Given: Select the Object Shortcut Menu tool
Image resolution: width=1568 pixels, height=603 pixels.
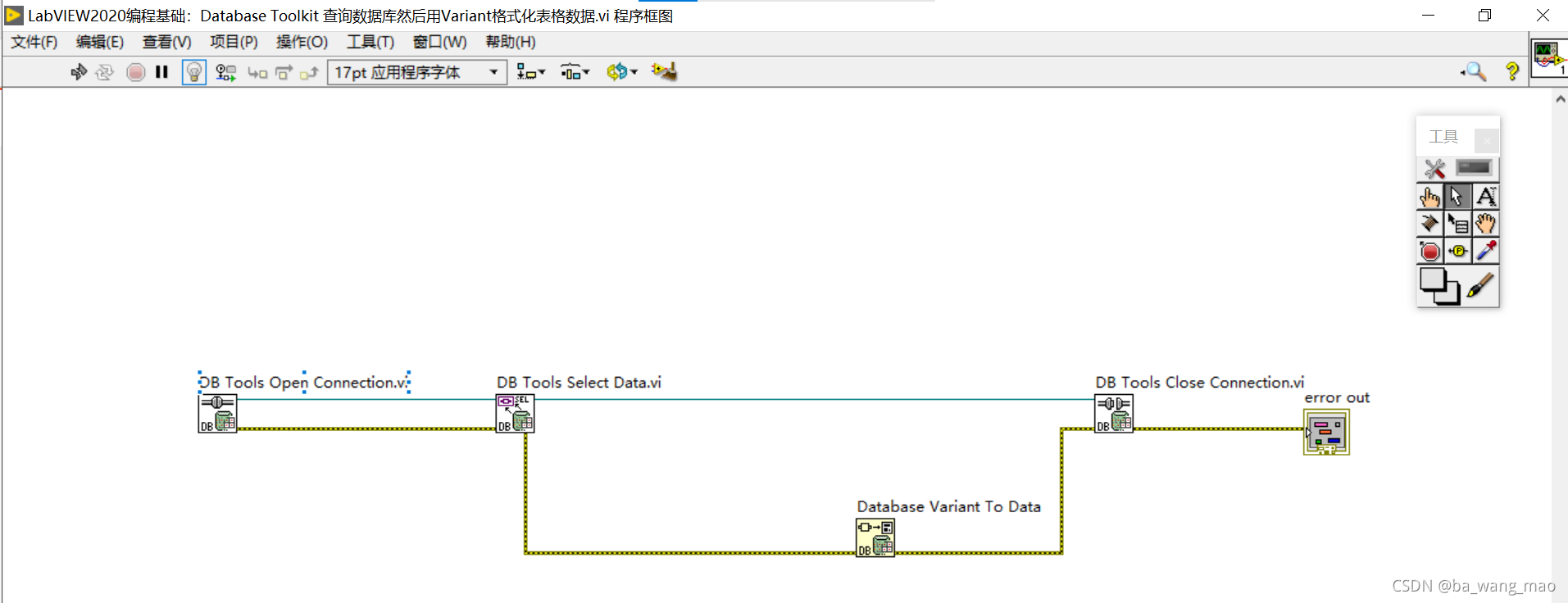Looking at the screenshot, I should coord(1457,224).
